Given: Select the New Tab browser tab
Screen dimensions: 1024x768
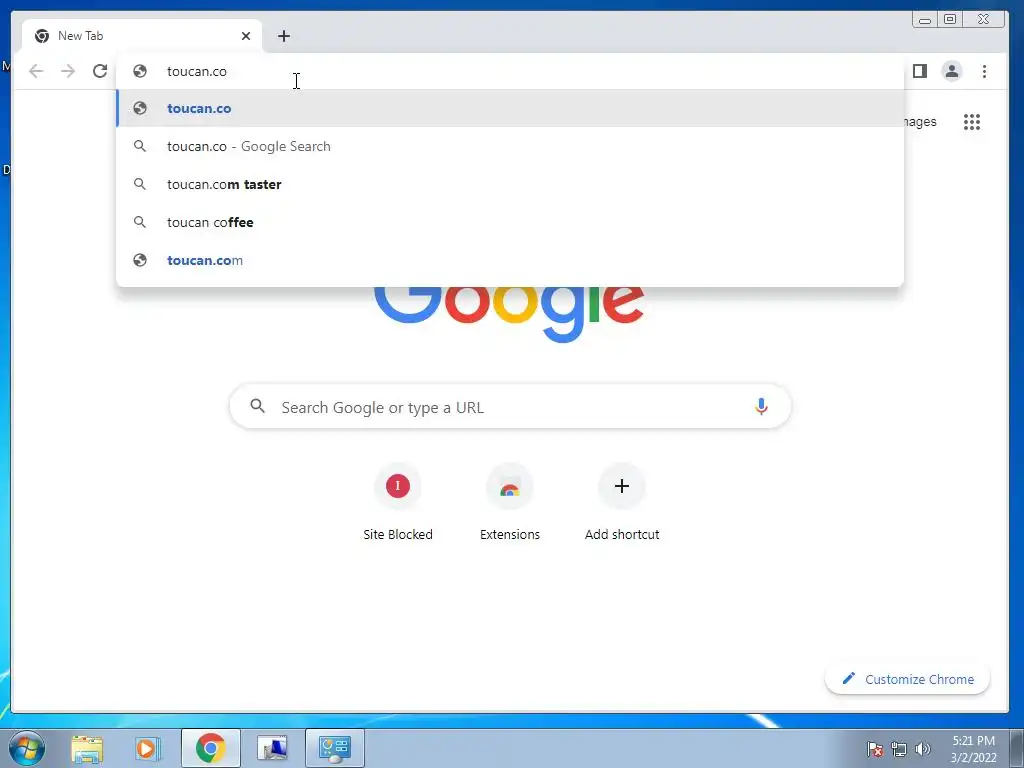Looking at the screenshot, I should [x=142, y=36].
